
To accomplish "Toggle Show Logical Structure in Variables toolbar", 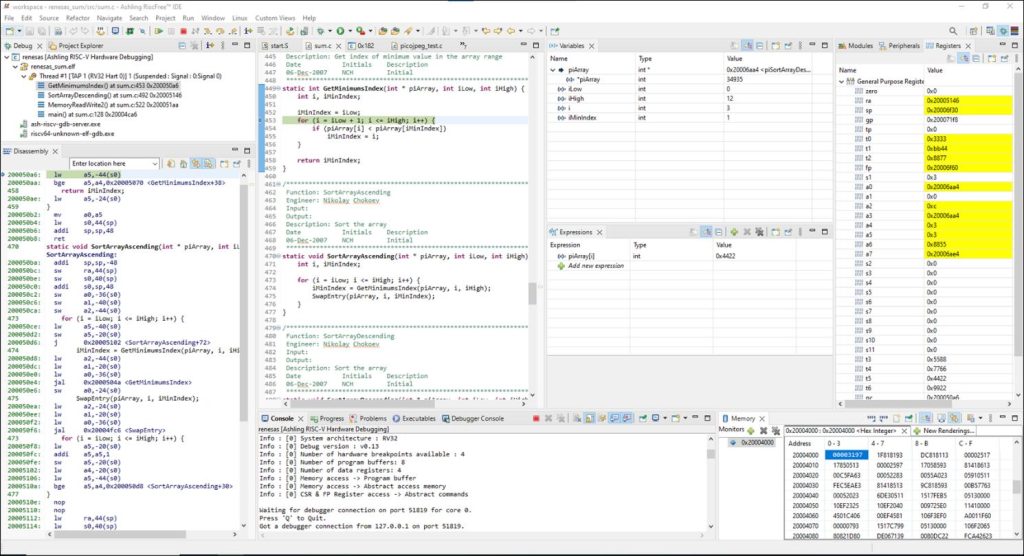I will (x=747, y=46).
